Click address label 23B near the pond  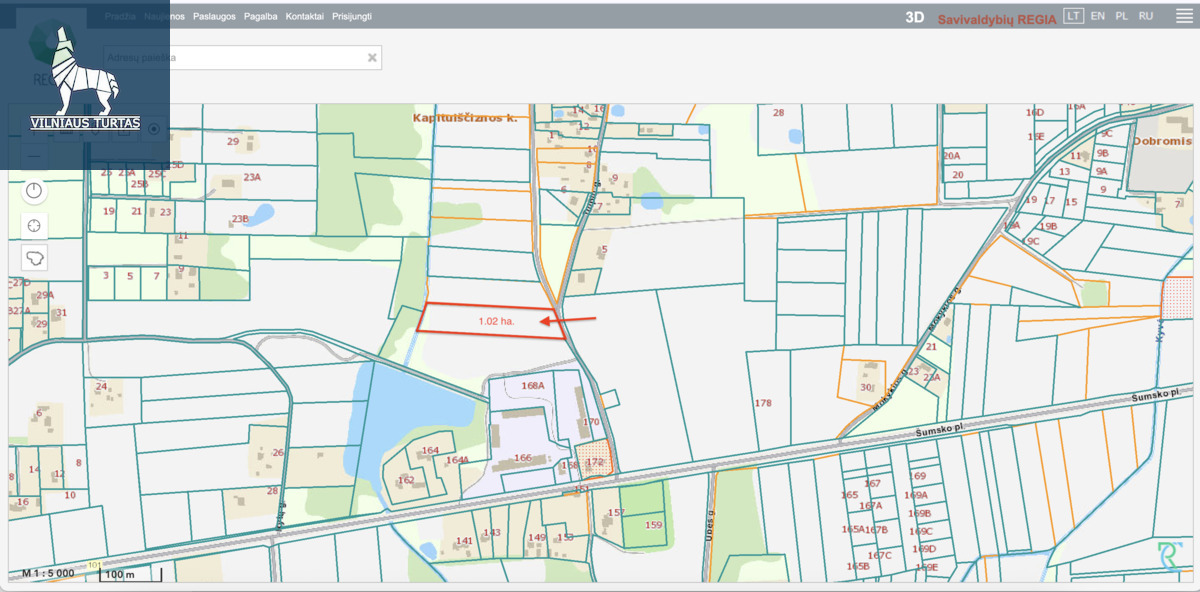(x=239, y=218)
